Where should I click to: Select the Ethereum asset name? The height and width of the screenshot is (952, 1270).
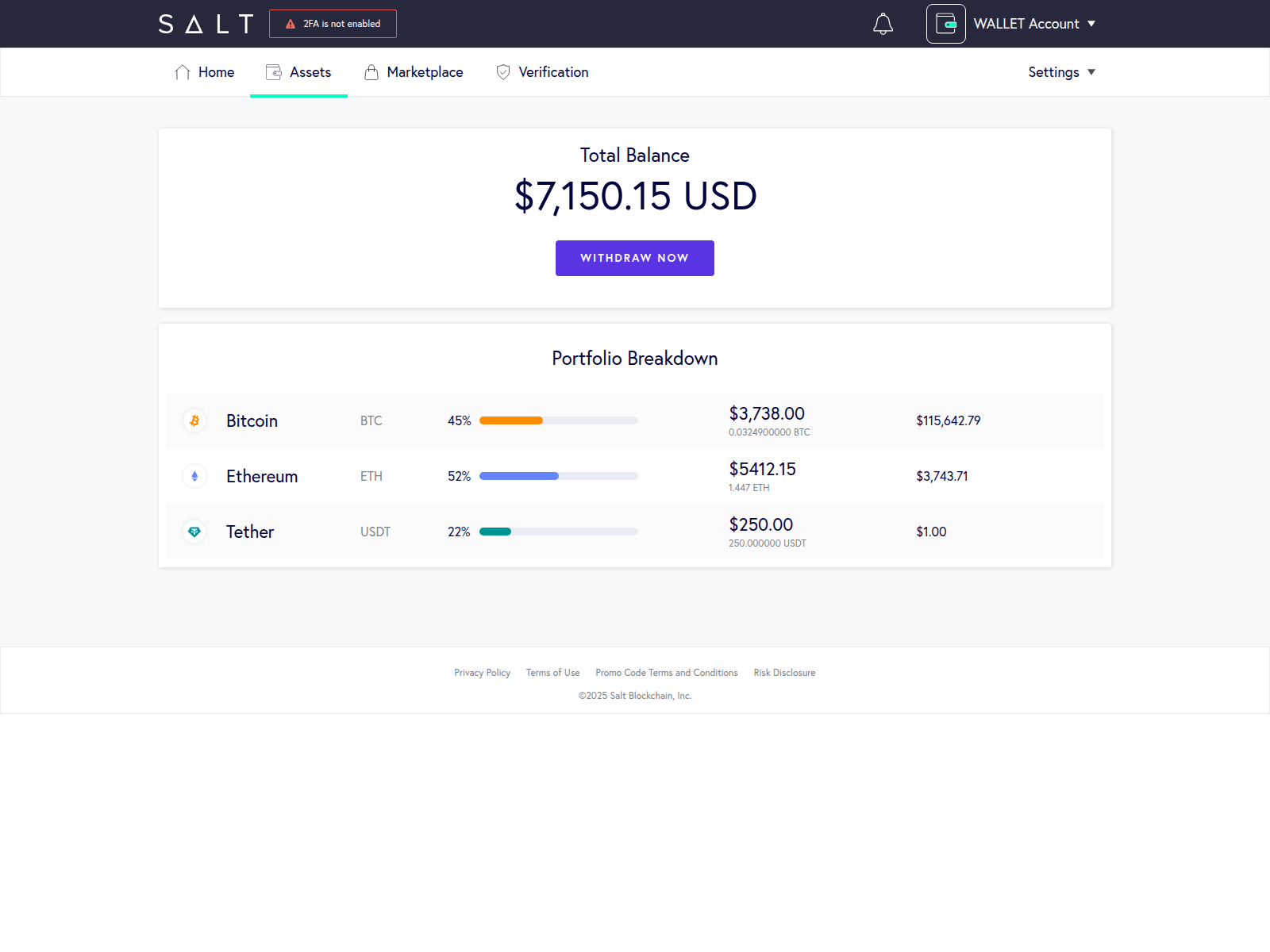[262, 476]
